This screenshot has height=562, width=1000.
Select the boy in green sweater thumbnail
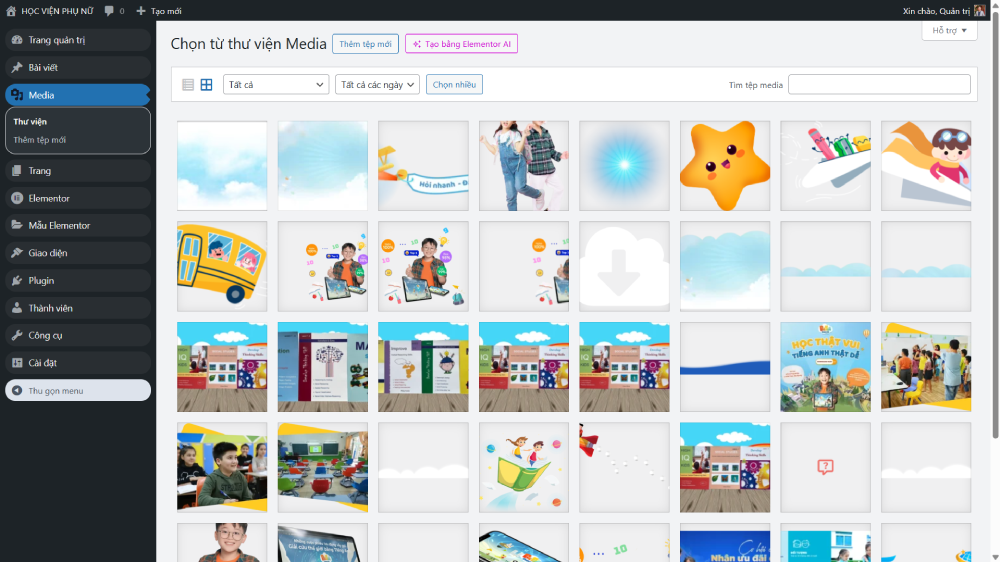[x=222, y=467]
